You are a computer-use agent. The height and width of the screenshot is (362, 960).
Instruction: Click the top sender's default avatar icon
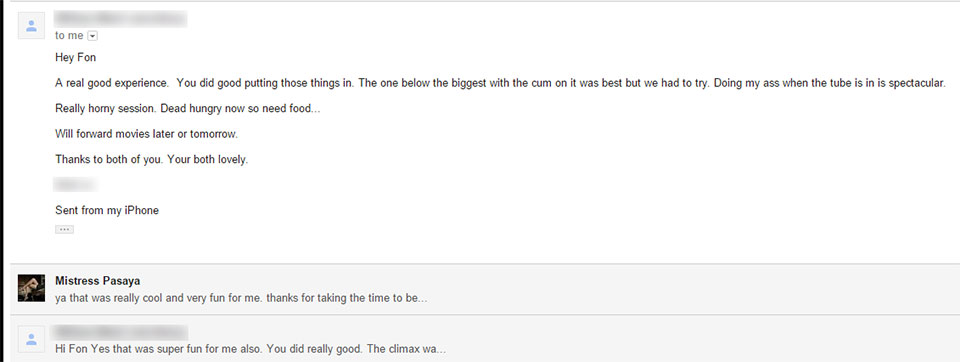pos(31,26)
